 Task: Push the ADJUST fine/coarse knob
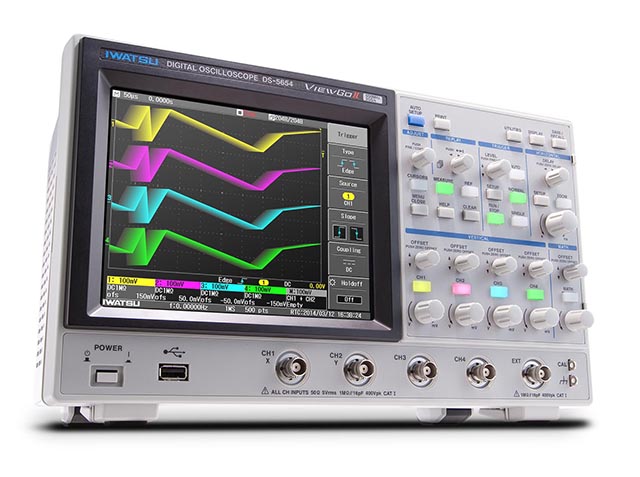click(423, 158)
